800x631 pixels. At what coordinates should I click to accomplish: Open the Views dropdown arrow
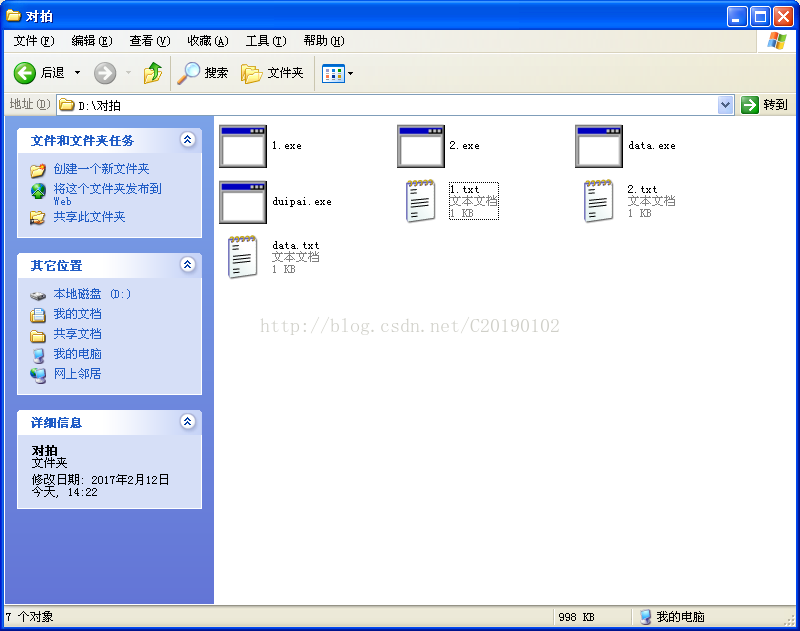(x=351, y=73)
